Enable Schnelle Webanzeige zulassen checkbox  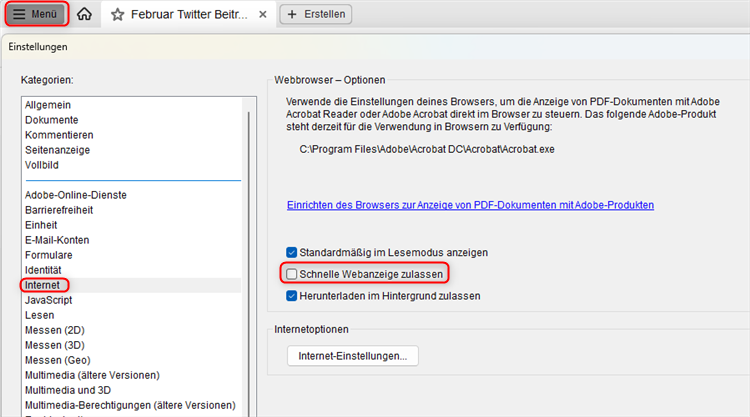(x=291, y=274)
